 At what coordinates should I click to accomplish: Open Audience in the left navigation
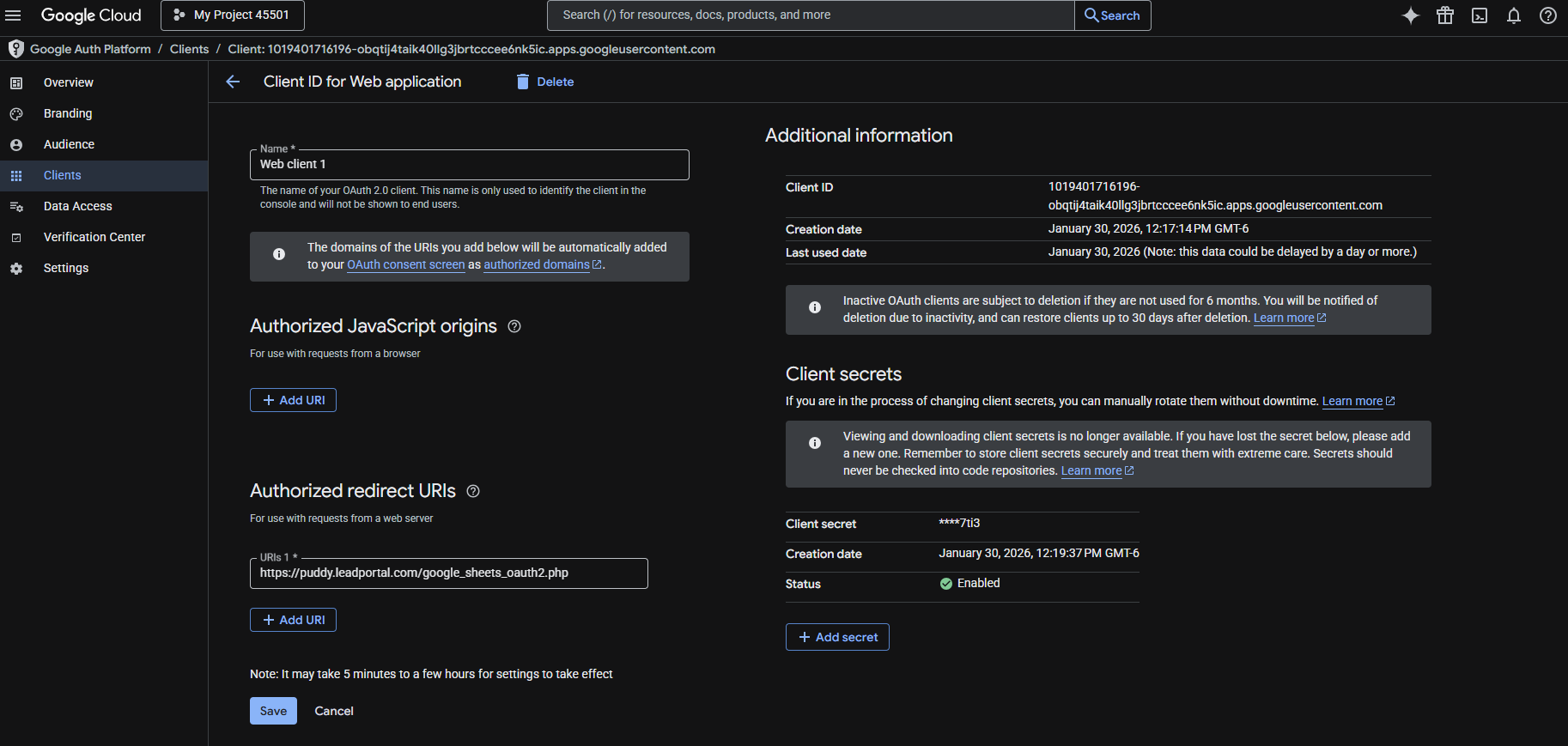pos(69,144)
